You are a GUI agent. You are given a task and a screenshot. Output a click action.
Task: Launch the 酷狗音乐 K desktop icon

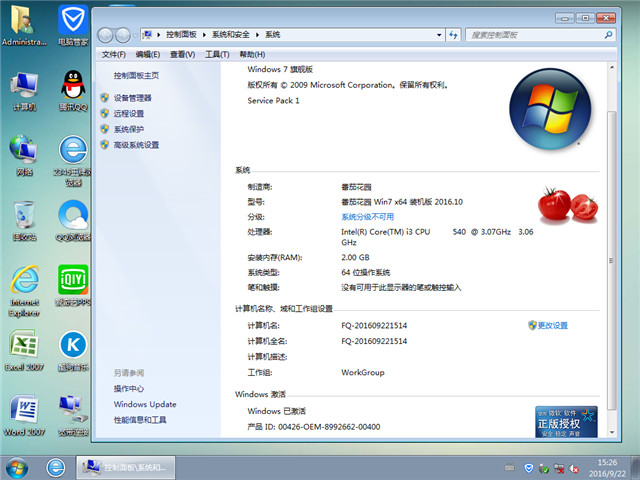(x=73, y=350)
